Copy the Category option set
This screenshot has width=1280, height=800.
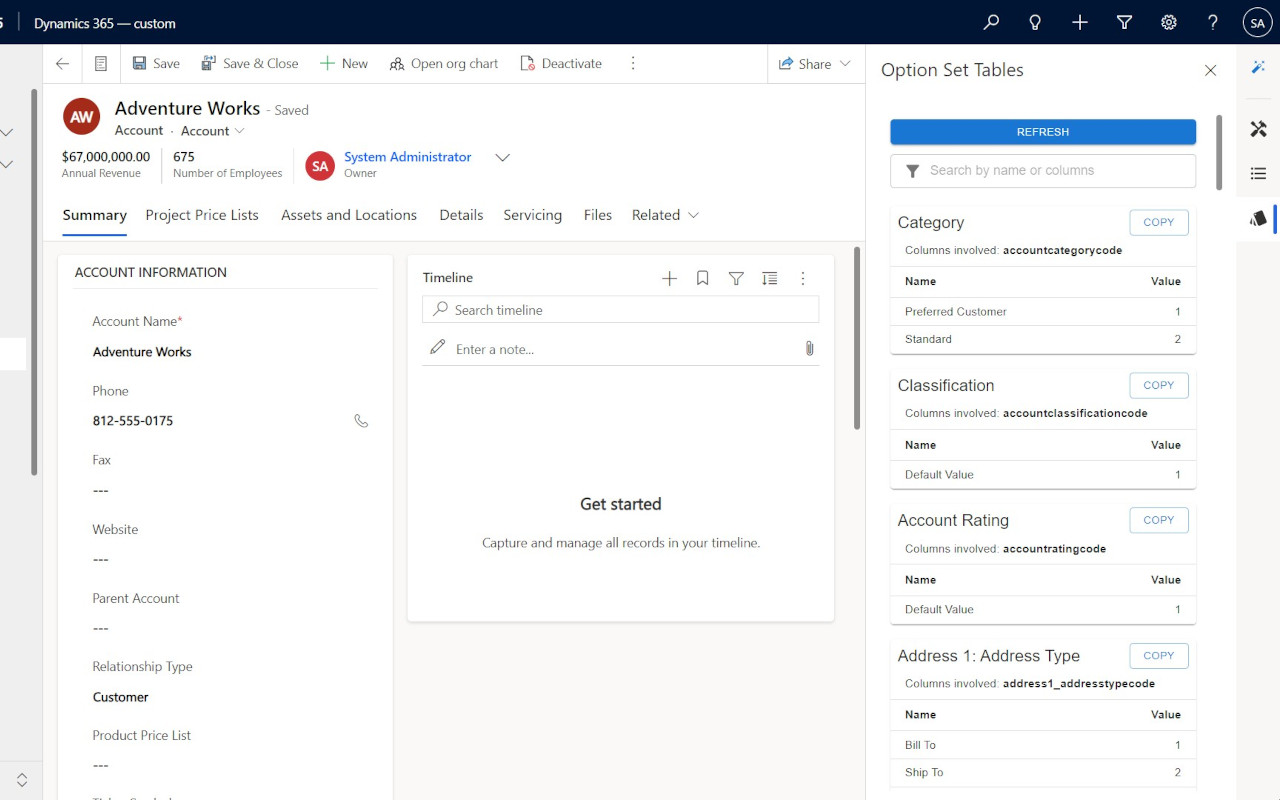(1159, 222)
